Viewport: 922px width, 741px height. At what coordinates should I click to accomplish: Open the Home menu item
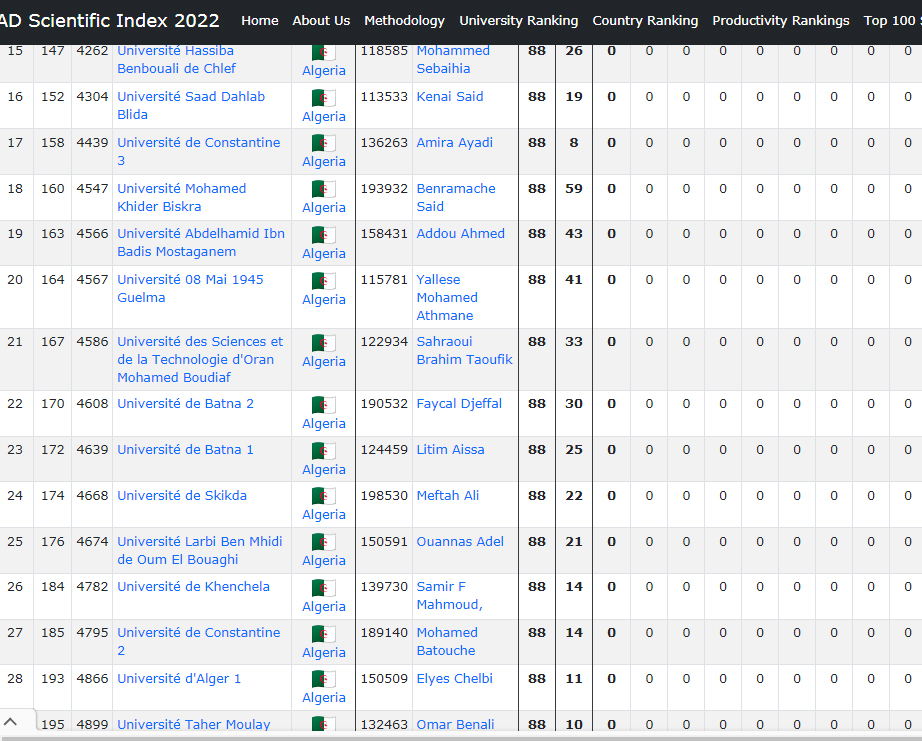[260, 20]
